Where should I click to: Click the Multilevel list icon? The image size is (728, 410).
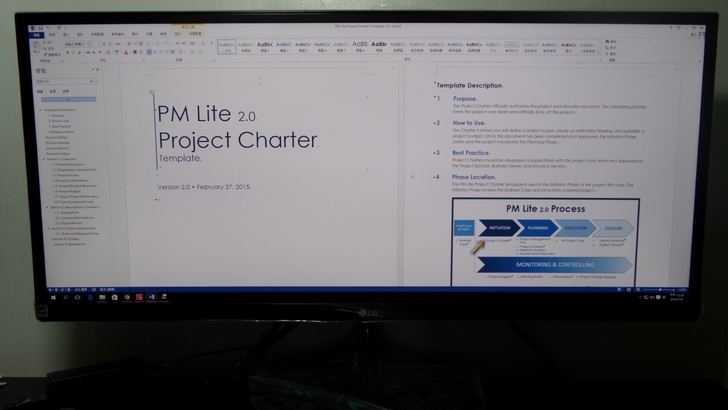[167, 44]
